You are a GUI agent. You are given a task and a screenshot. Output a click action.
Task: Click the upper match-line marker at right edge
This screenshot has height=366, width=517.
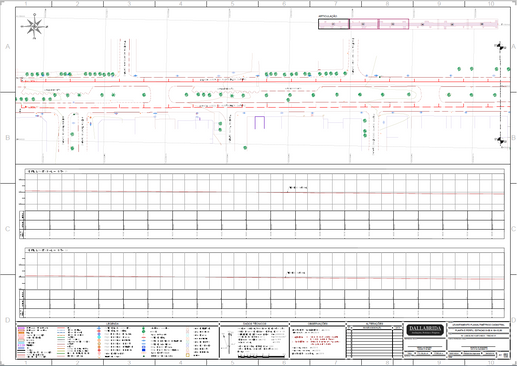point(499,47)
